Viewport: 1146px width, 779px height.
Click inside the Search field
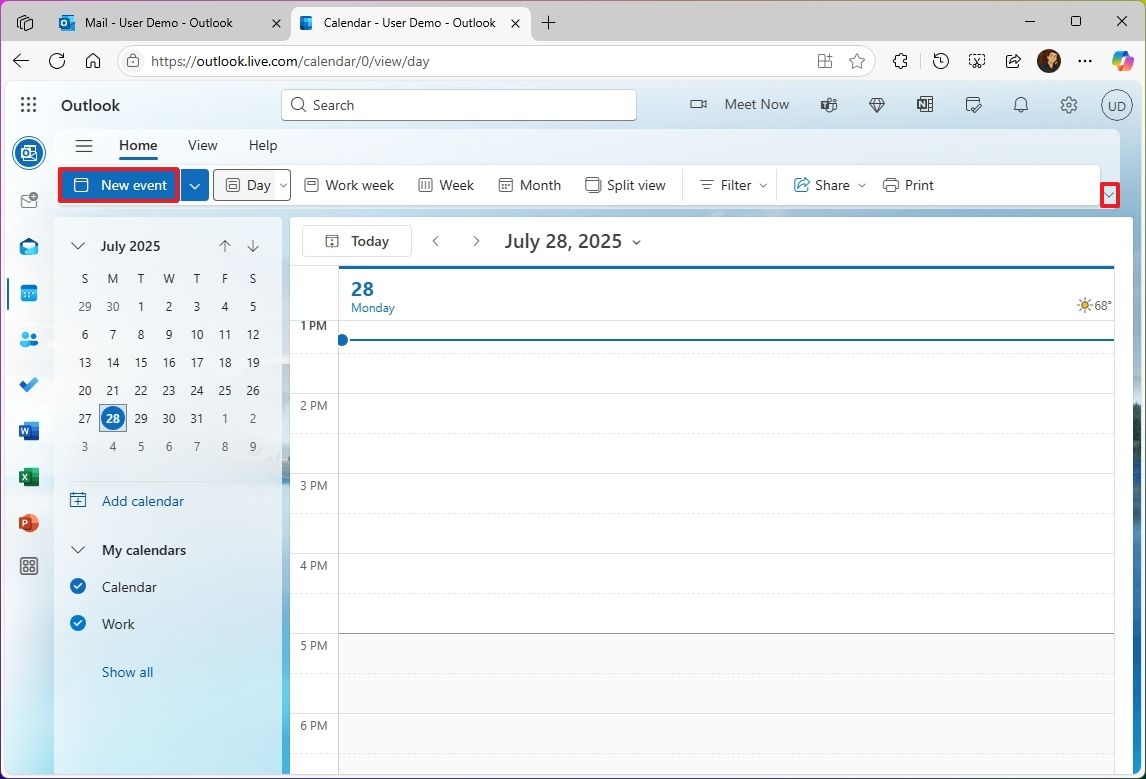[x=458, y=104]
